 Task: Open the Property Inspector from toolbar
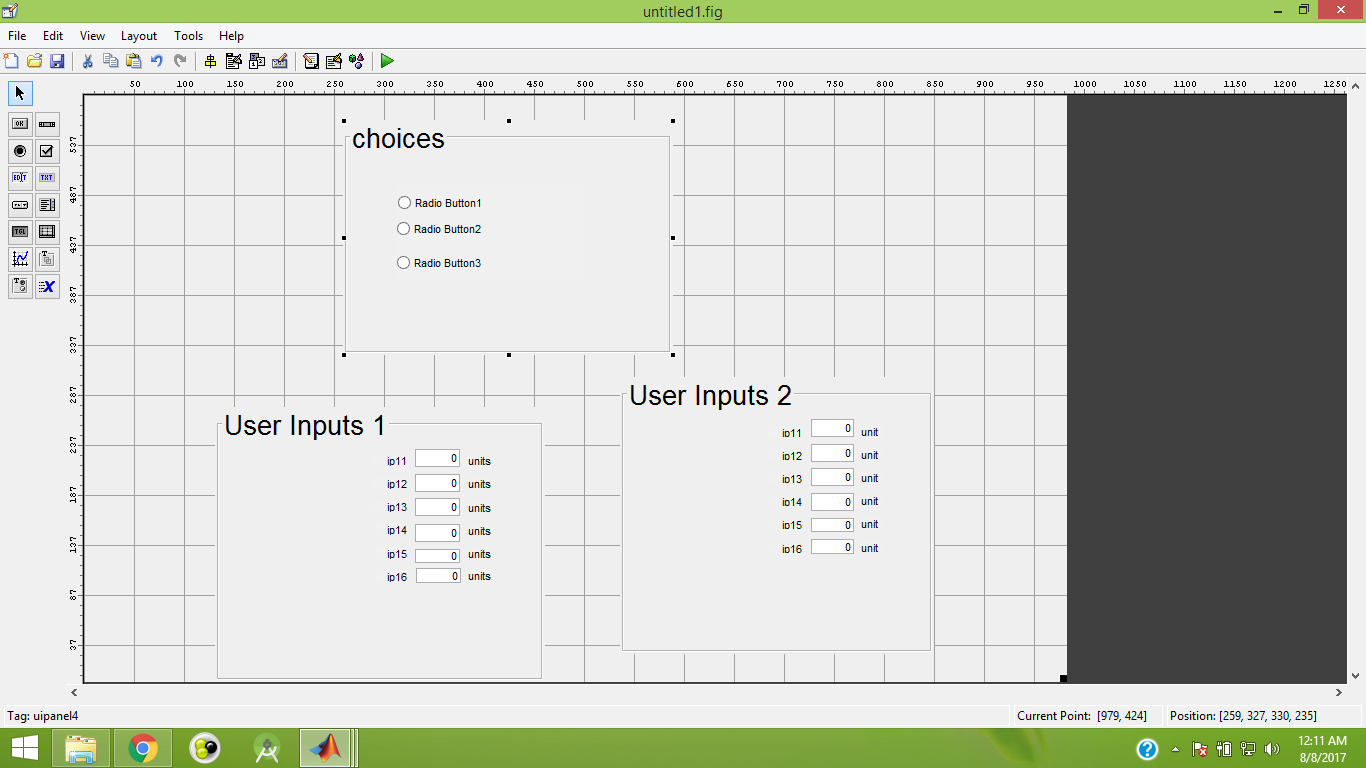pos(334,61)
